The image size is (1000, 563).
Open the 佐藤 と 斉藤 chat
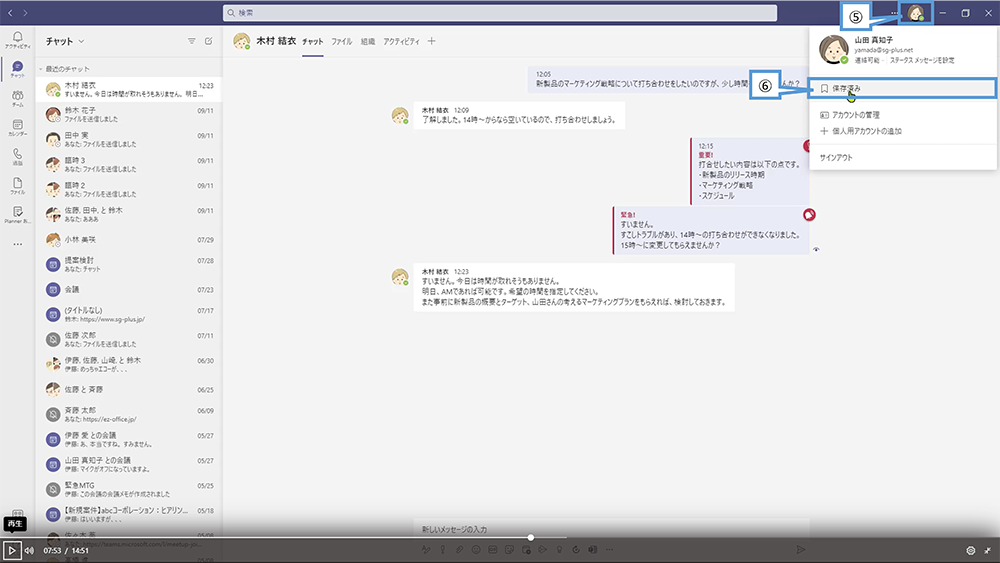pos(129,390)
